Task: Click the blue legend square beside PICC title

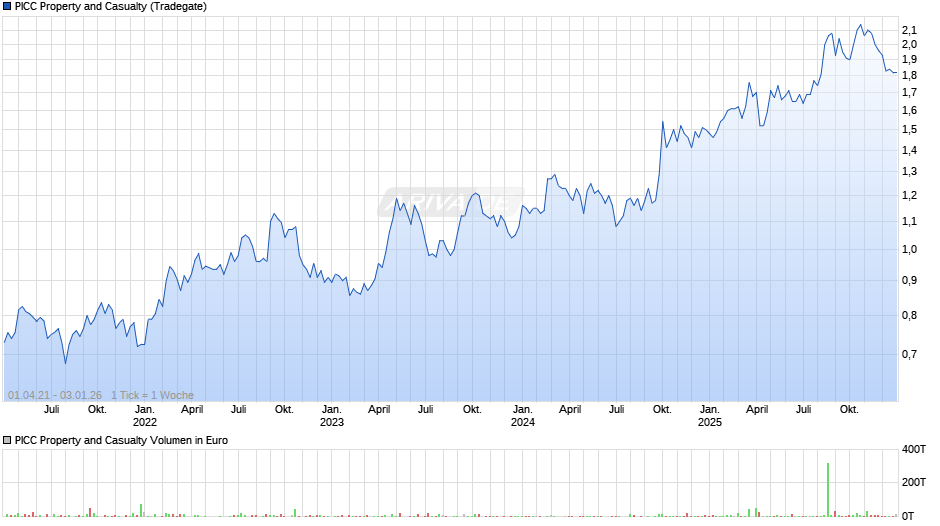Action: pyautogui.click(x=7, y=7)
